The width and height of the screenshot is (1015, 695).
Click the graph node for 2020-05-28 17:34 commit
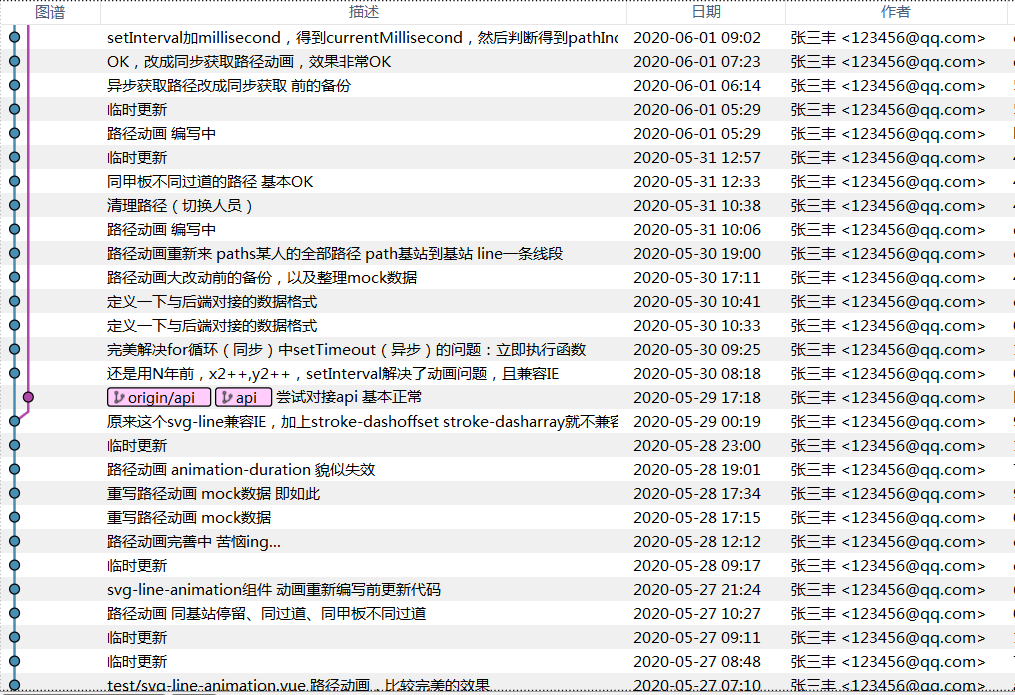point(14,493)
